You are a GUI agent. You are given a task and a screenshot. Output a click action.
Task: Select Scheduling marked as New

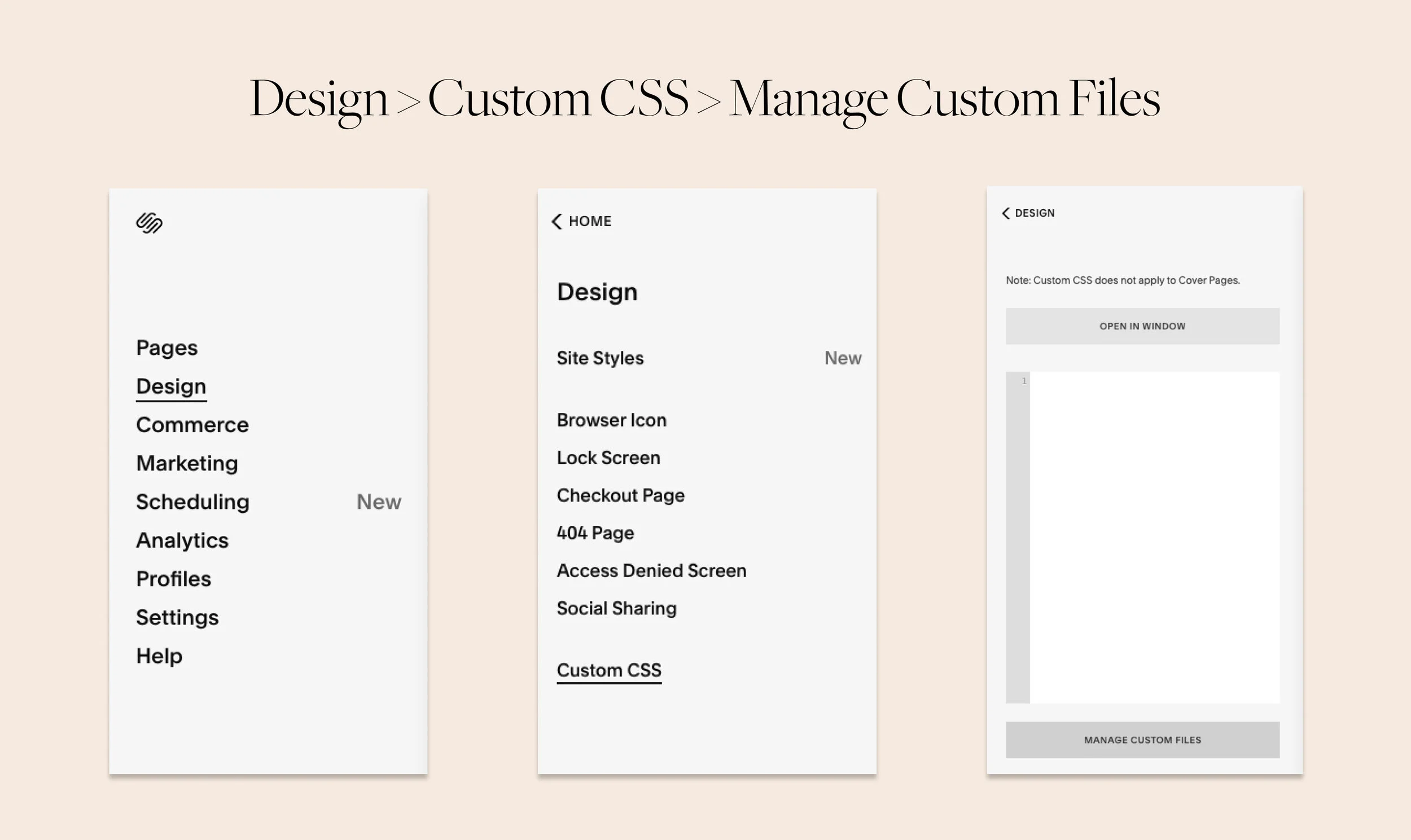(x=192, y=501)
